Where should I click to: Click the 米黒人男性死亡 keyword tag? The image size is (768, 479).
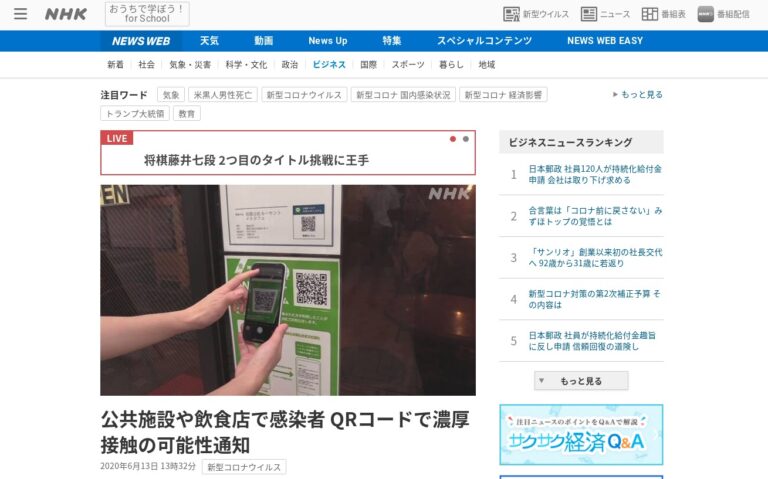point(223,95)
